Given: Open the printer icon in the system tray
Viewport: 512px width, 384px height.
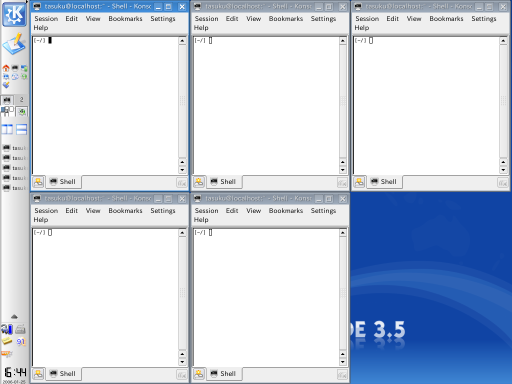Looking at the screenshot, I should tap(21, 329).
